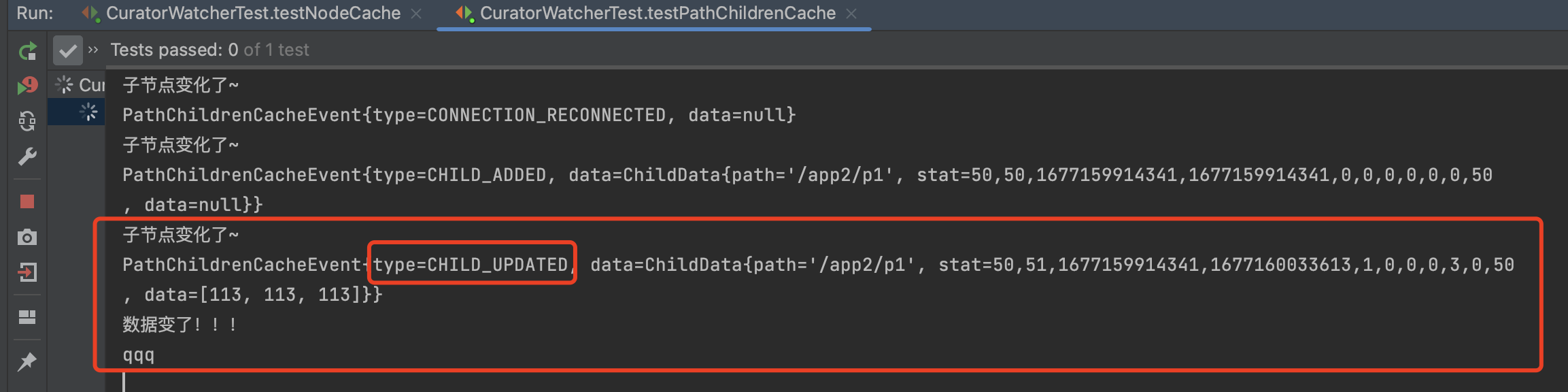The width and height of the screenshot is (1568, 392).
Task: Click the CONNECTION_RECONNECTED console output line
Action: tap(458, 115)
